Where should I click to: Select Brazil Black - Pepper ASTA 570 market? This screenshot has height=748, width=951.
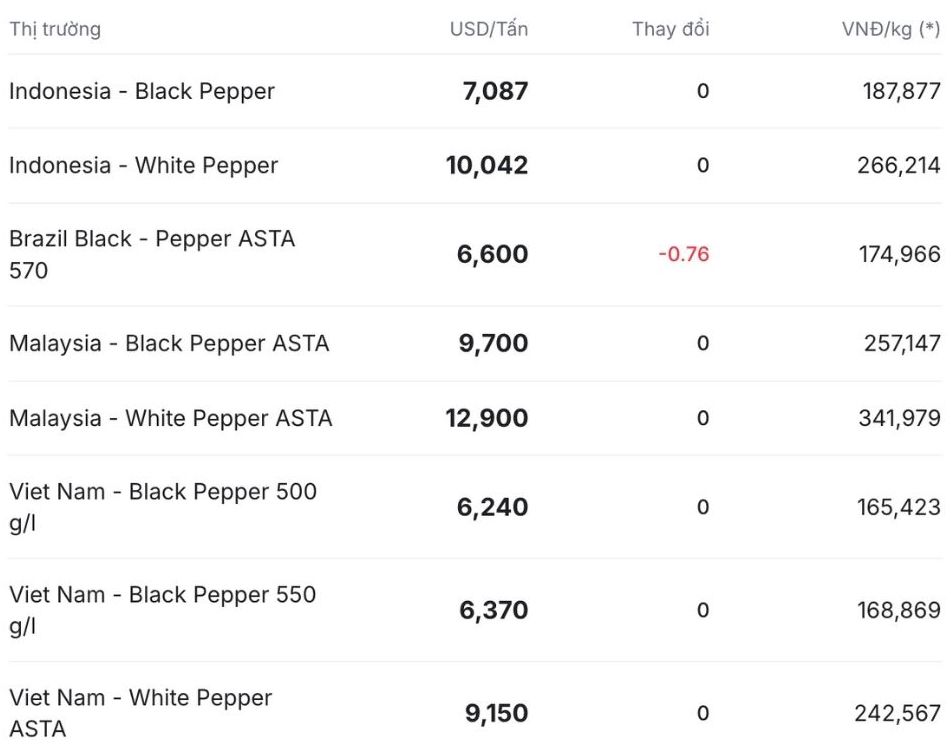[152, 254]
